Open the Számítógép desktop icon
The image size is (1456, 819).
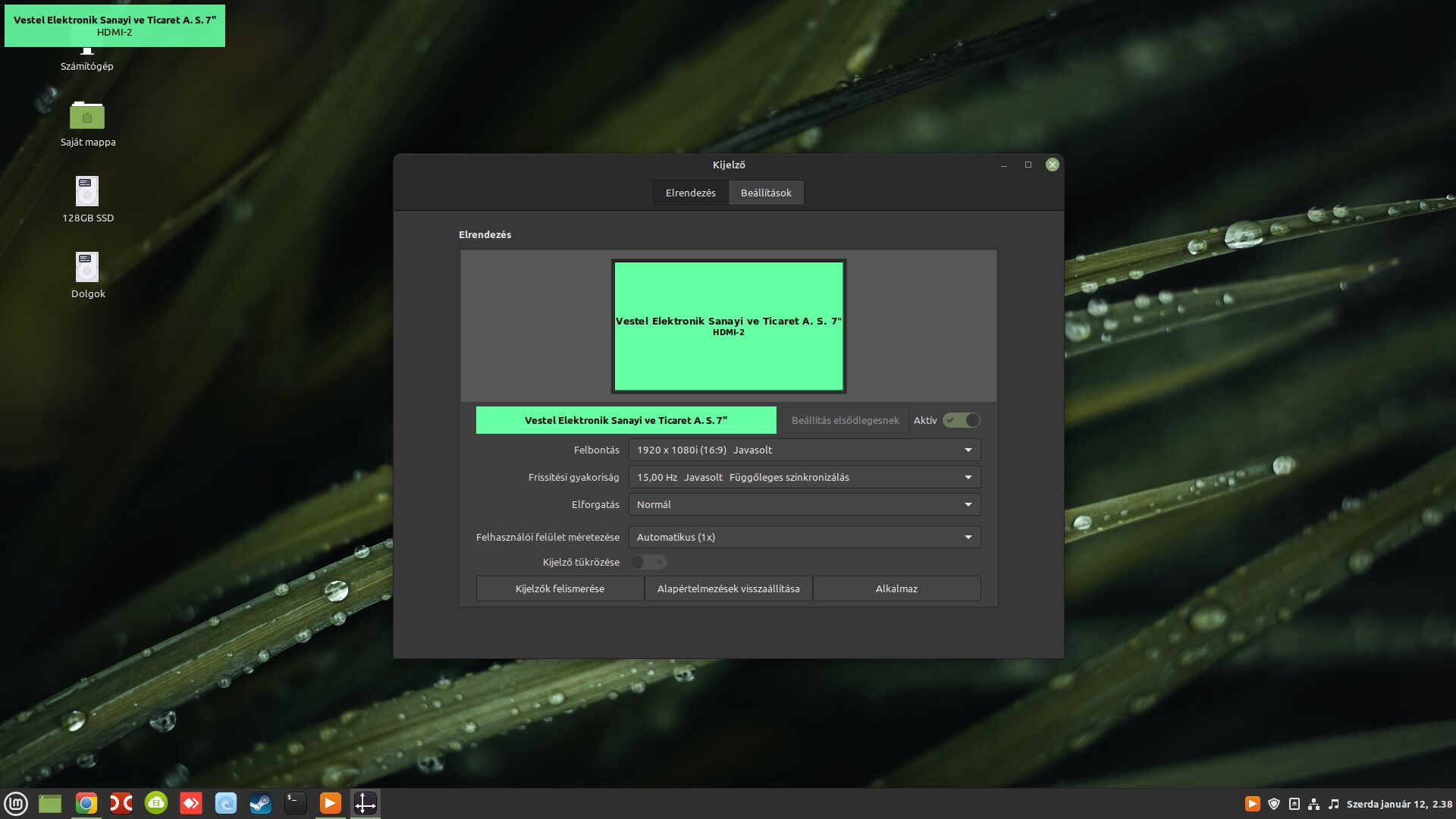(x=87, y=61)
